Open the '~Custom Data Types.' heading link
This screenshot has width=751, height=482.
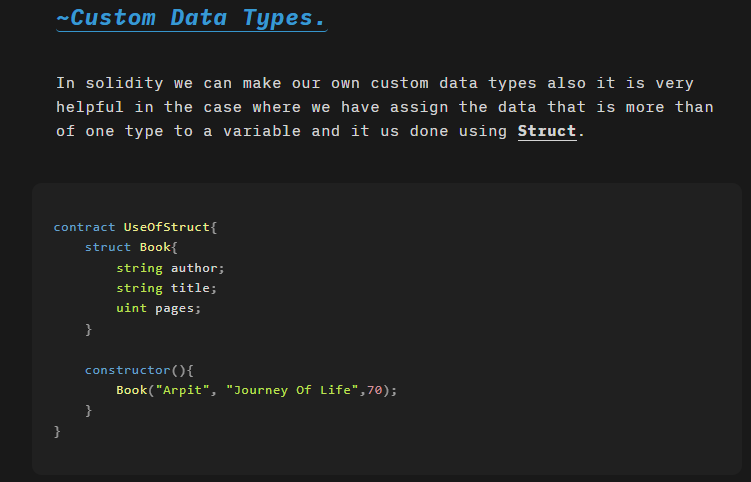coord(192,18)
